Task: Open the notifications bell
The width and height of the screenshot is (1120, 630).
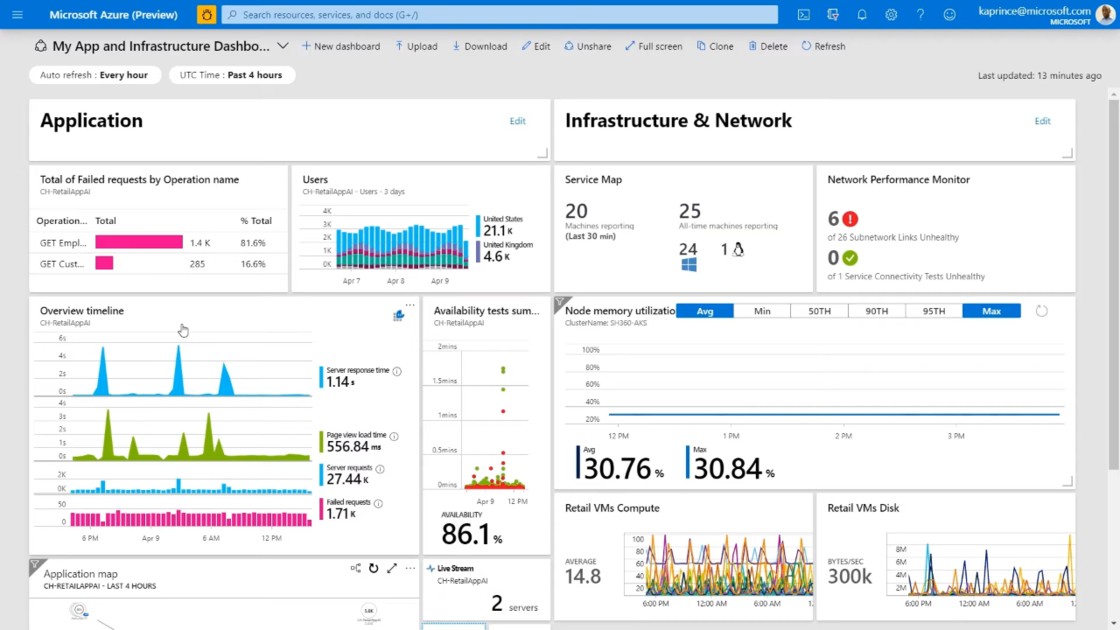Action: tap(862, 14)
